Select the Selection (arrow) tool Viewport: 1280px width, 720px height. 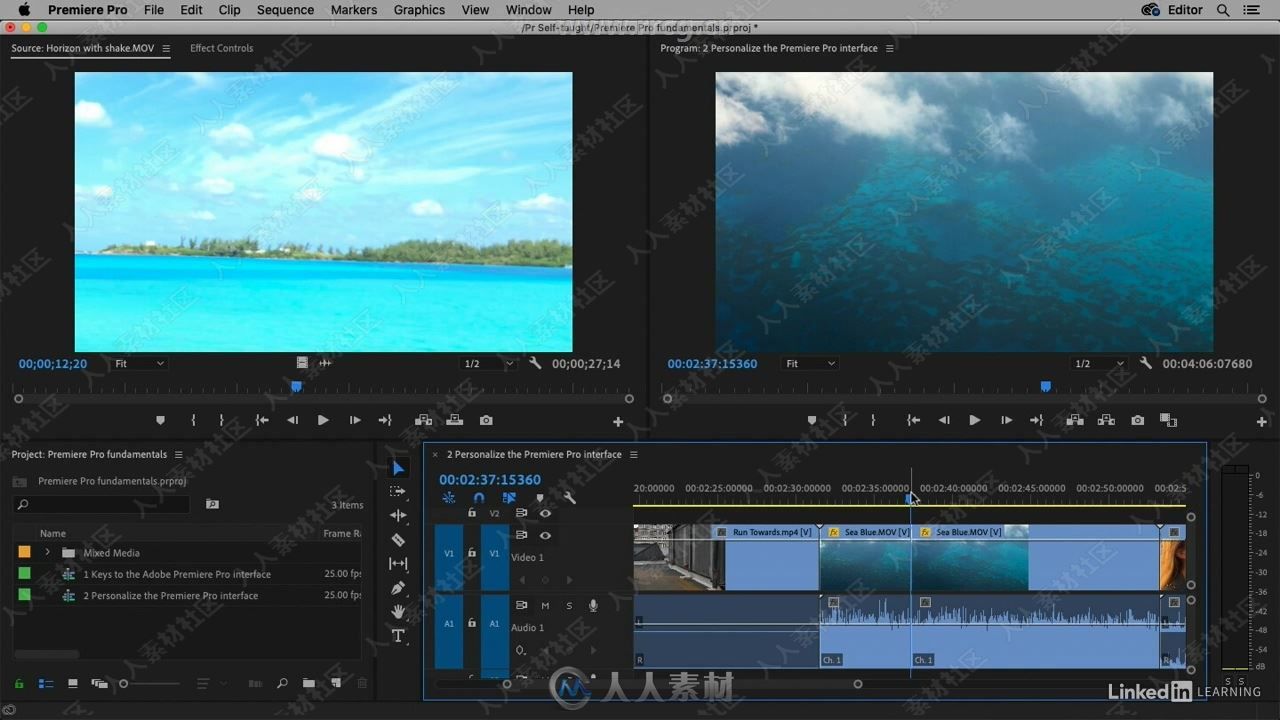click(x=398, y=468)
